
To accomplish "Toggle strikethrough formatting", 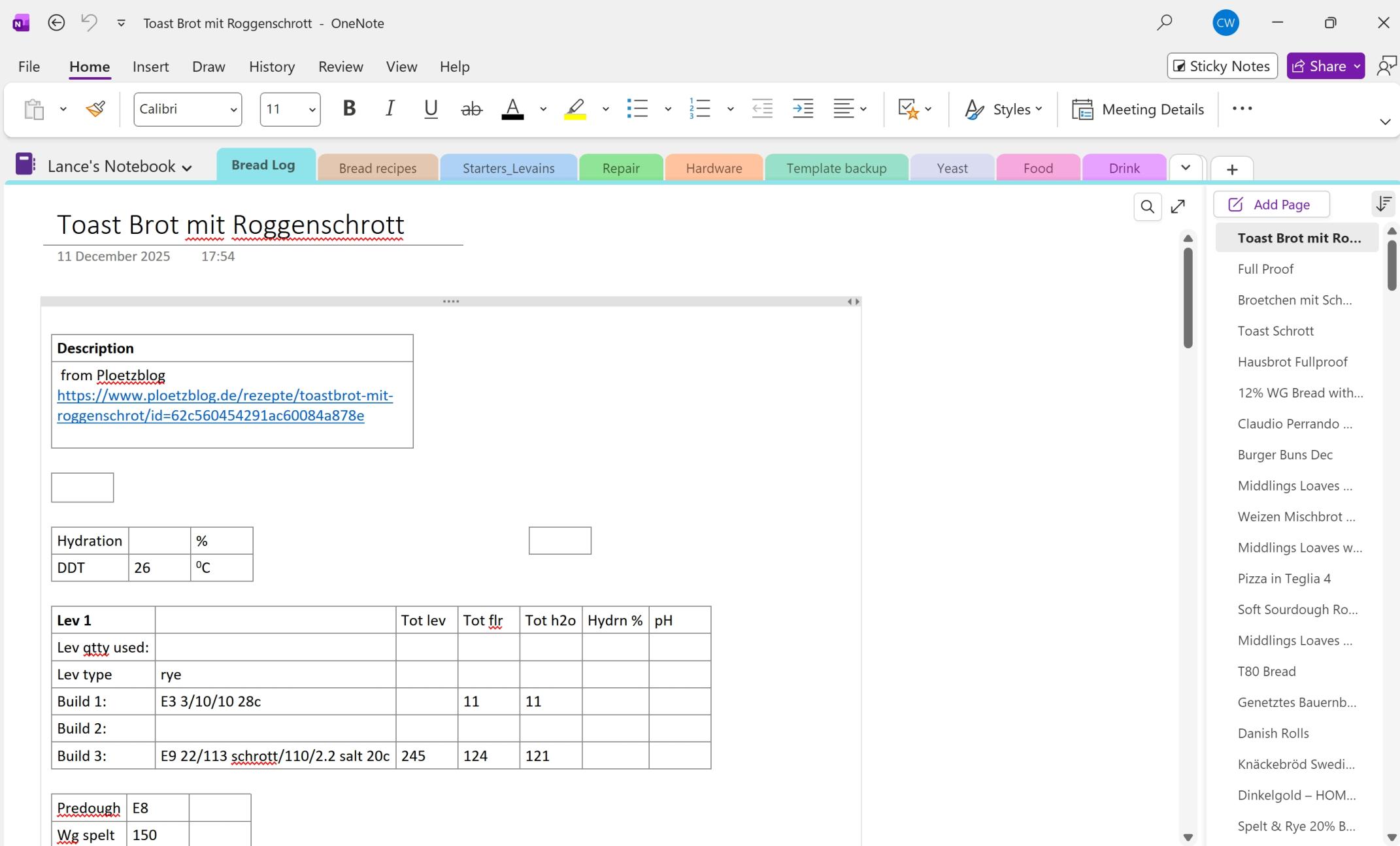I will [x=471, y=108].
